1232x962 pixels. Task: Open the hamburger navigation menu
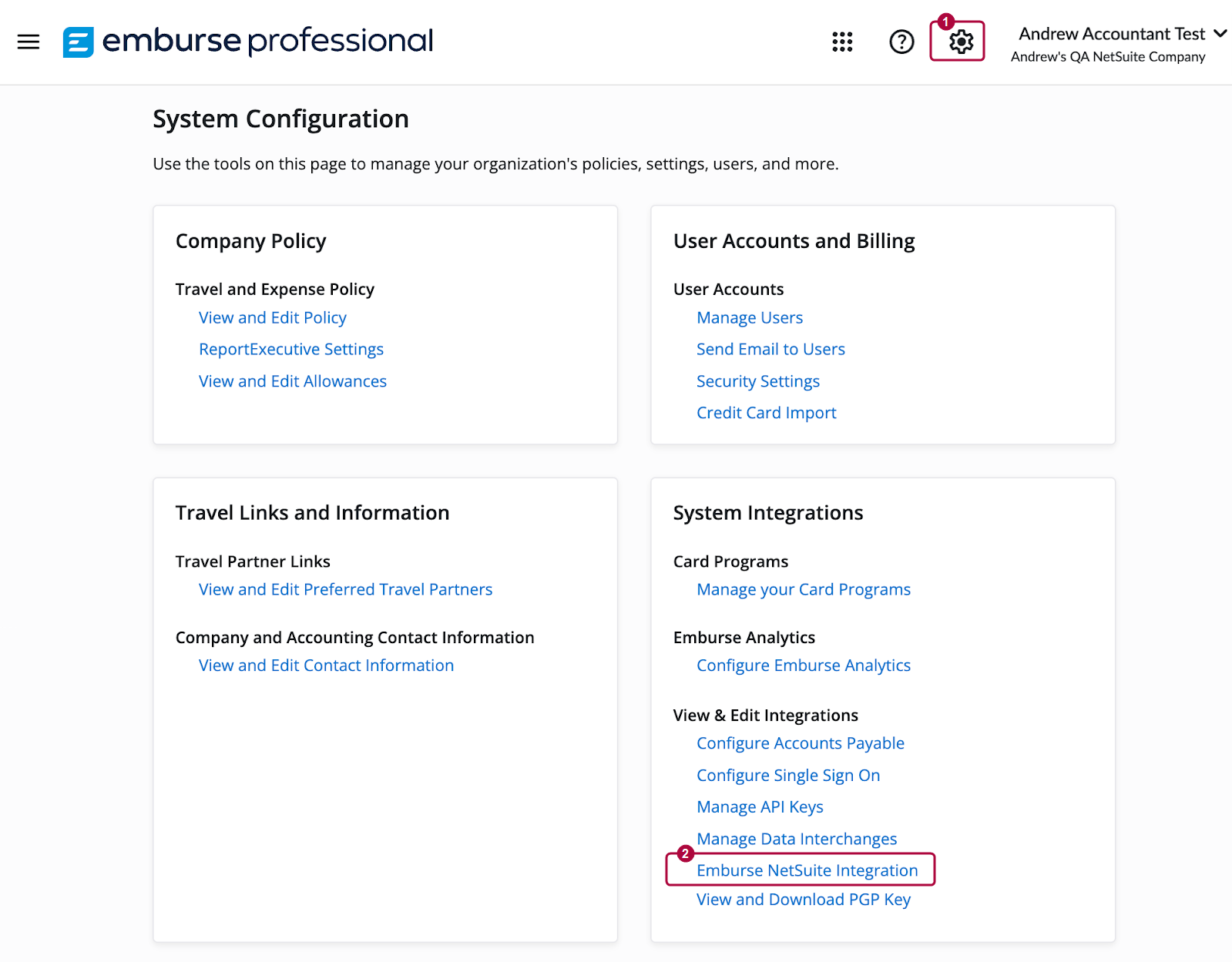tap(29, 42)
